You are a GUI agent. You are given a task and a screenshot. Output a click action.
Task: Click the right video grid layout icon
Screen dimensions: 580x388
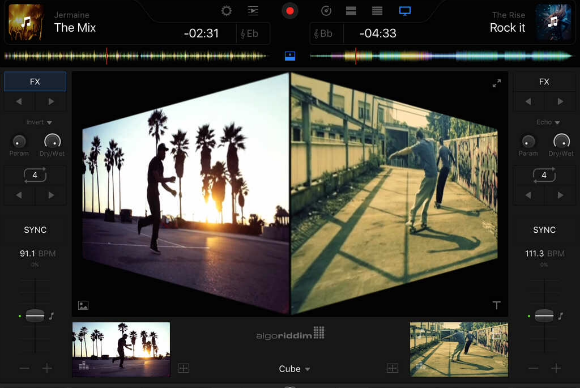click(392, 368)
